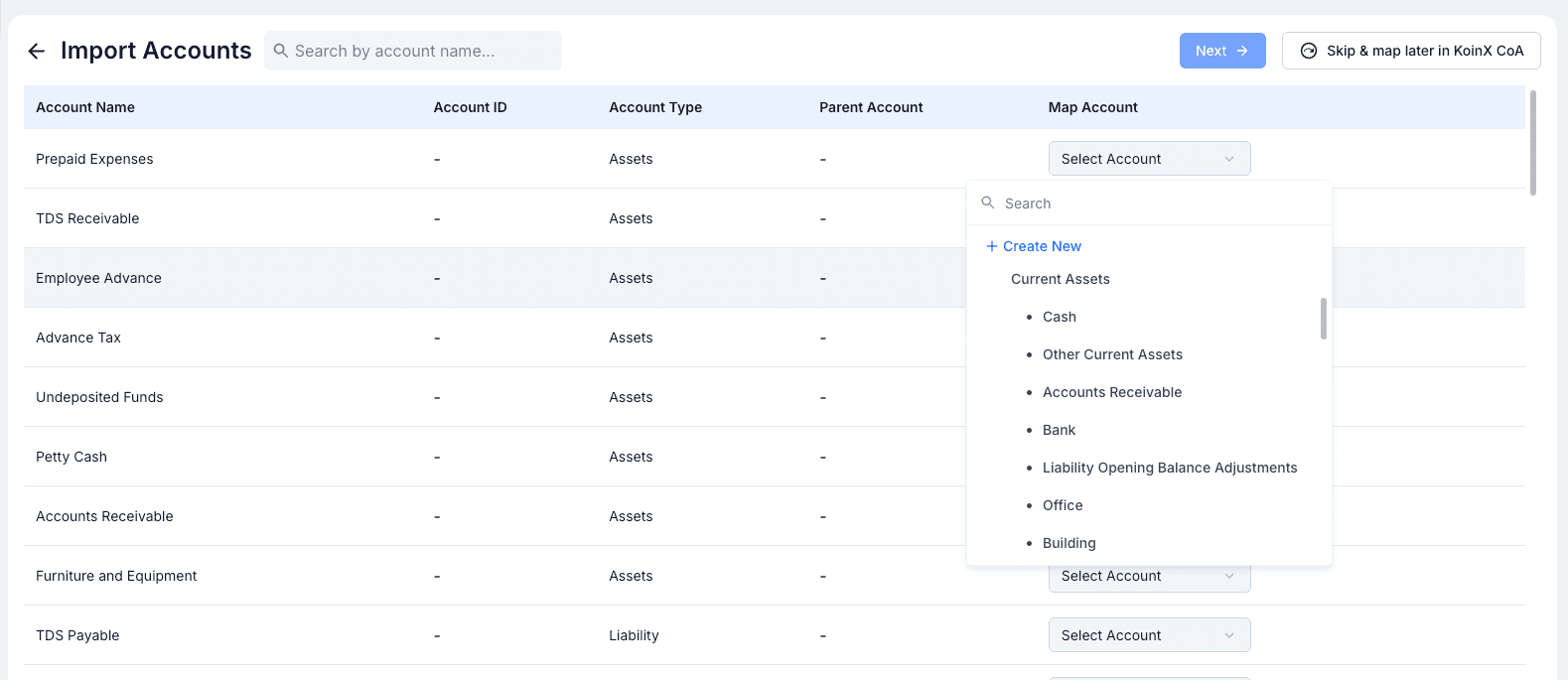Choose Building from the dropdown list
Screen dimensions: 1568x680
(1069, 543)
